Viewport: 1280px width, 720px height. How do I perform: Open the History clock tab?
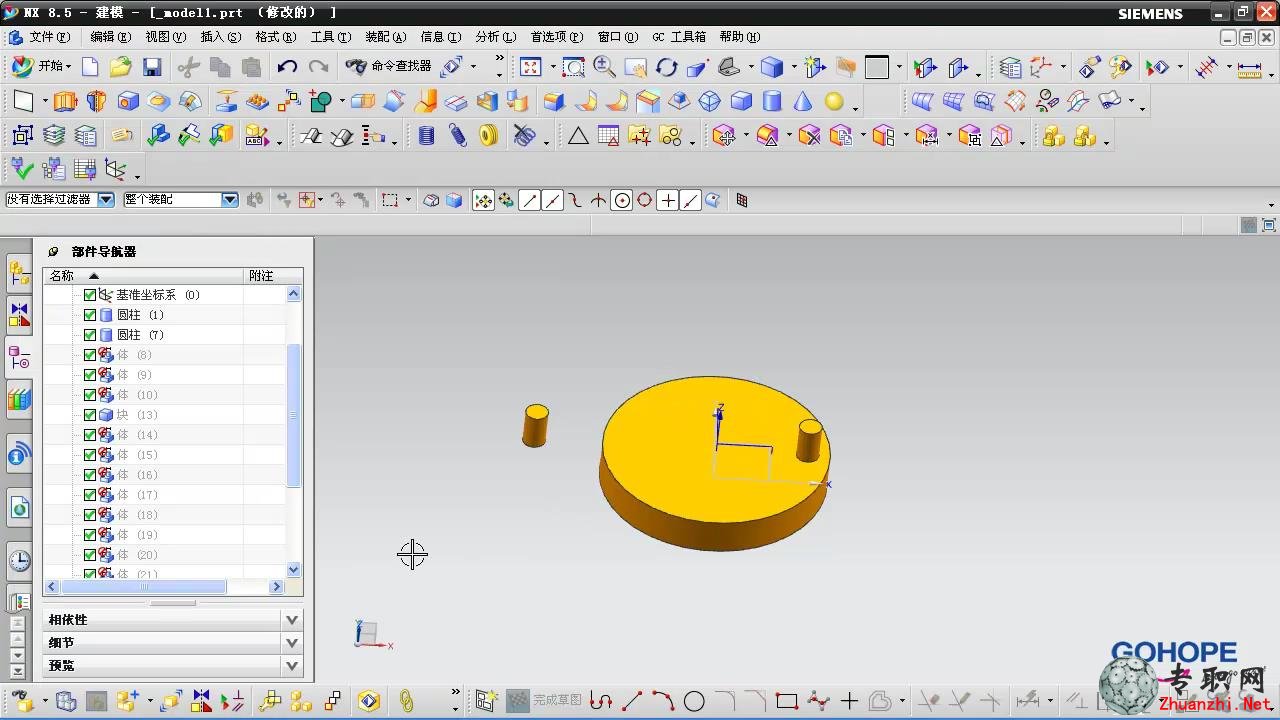pos(19,560)
